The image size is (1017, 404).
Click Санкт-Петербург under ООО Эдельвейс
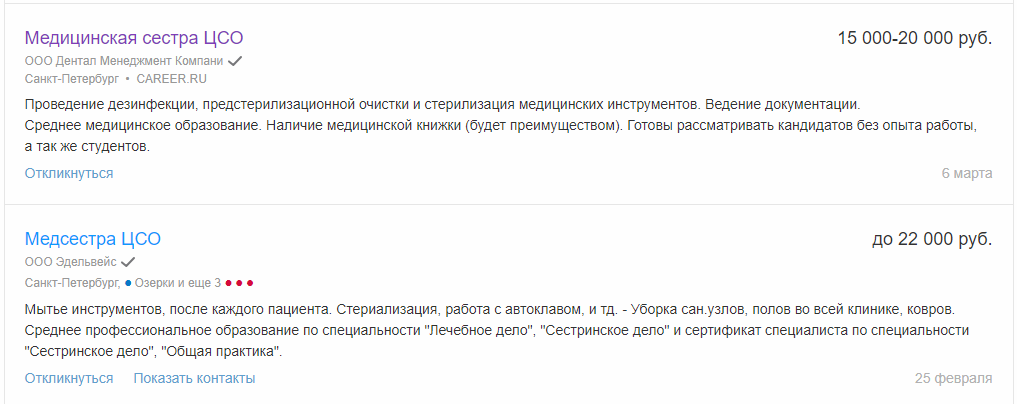tap(73, 283)
